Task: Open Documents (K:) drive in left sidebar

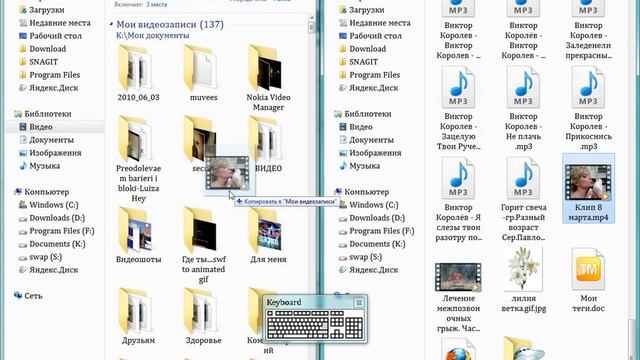Action: pyautogui.click(x=52, y=244)
